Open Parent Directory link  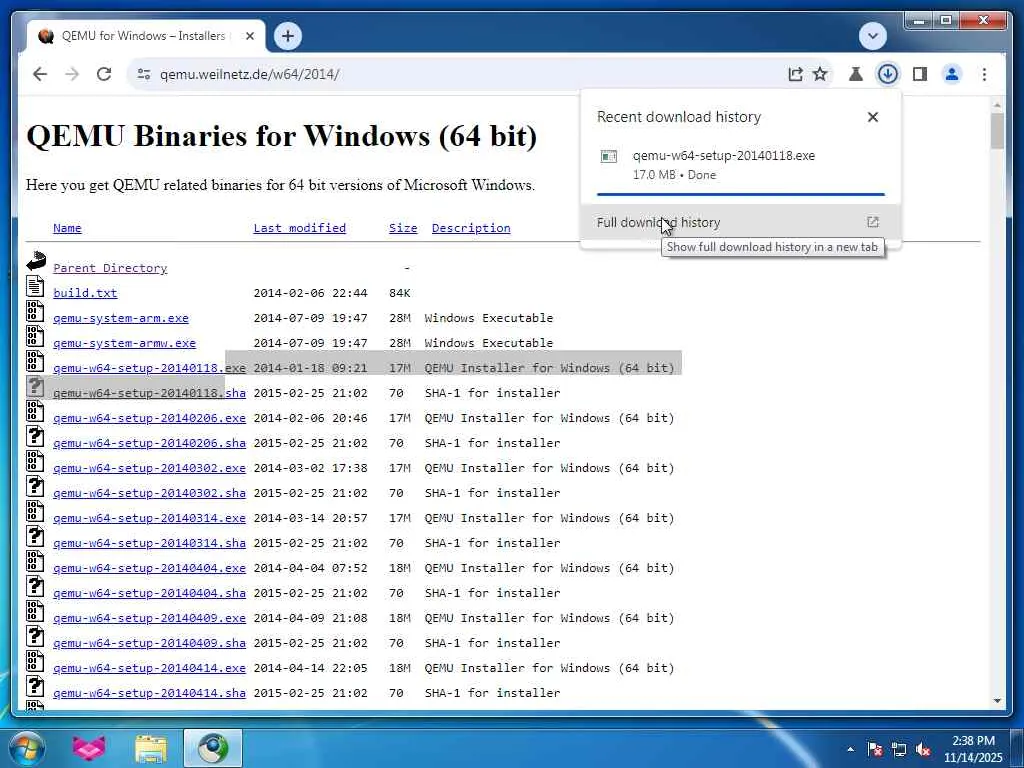coord(110,268)
